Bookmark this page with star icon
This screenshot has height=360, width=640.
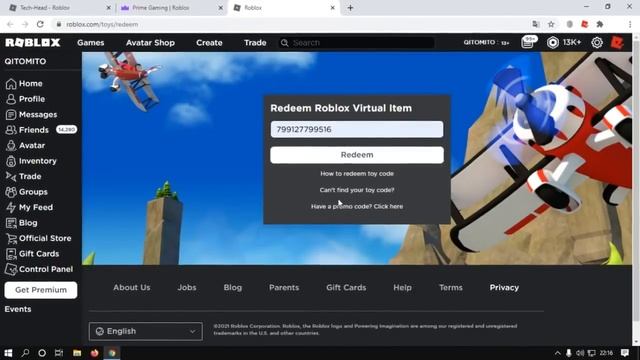[551, 24]
